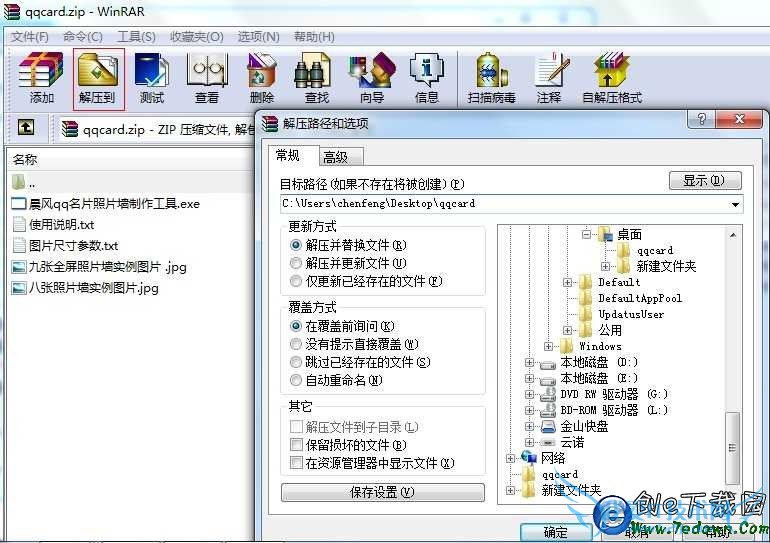Screen dimensions: 770x543
Task: Select 没有提示直接覆盖 radio option
Action: (296, 344)
